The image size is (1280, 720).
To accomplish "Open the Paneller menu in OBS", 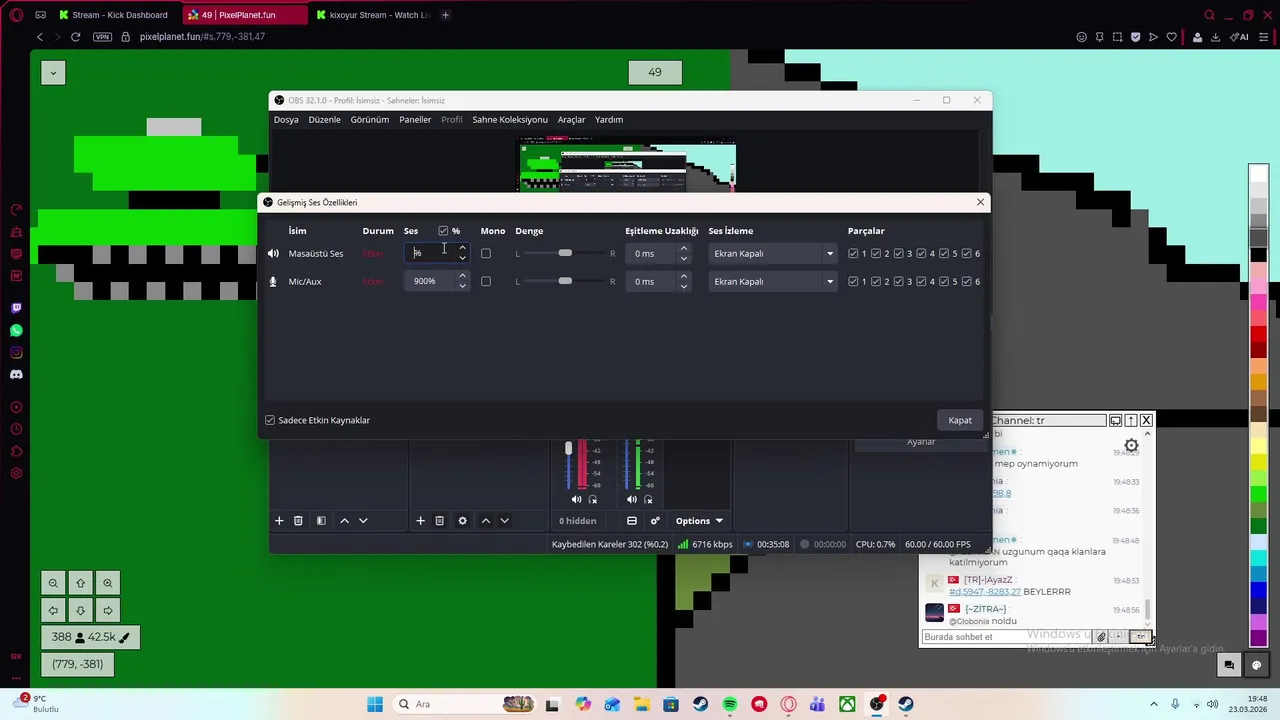I will pyautogui.click(x=415, y=119).
